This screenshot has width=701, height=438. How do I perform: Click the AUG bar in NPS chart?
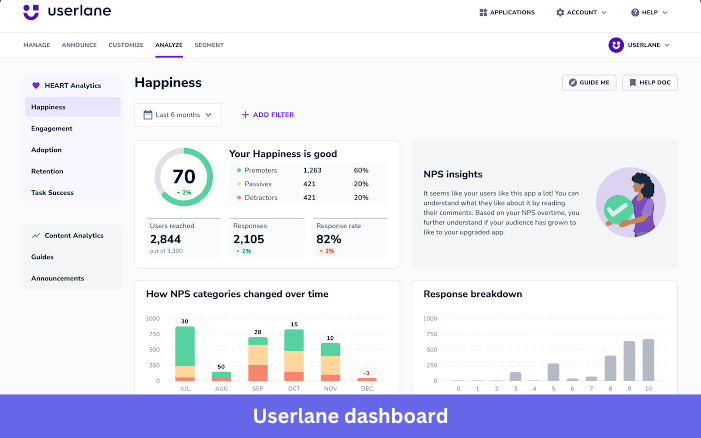(x=221, y=376)
